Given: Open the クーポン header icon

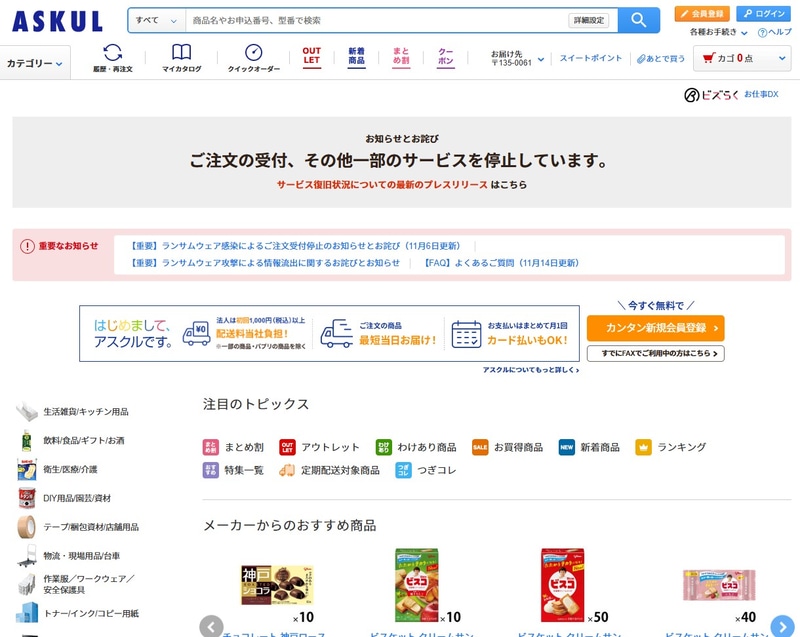Looking at the screenshot, I should click(445, 57).
